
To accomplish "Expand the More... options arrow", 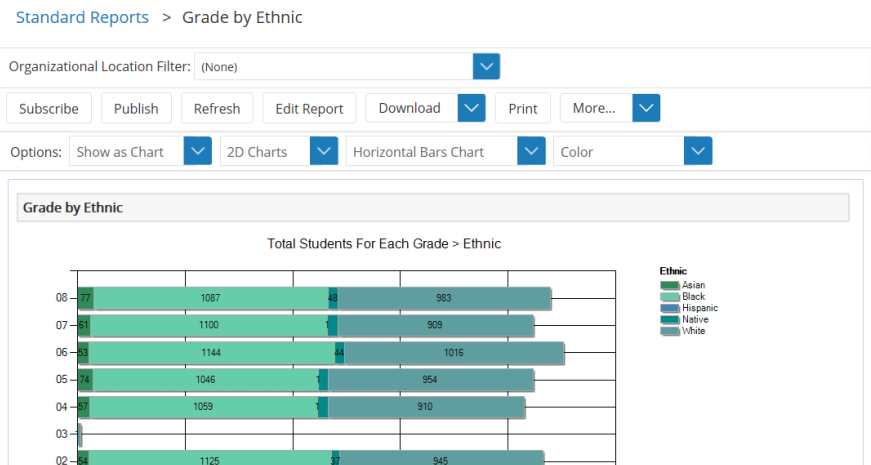I will point(646,108).
